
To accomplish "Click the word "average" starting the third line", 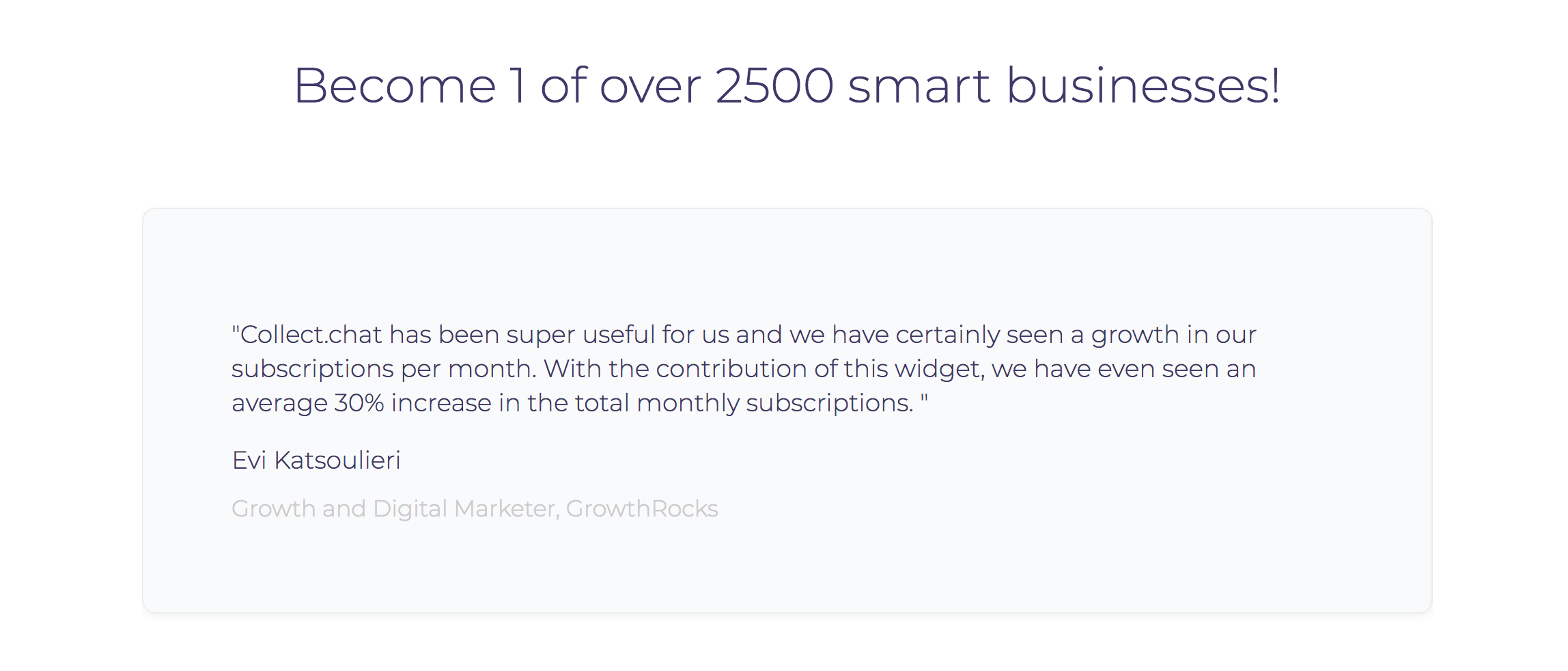I will click(279, 403).
